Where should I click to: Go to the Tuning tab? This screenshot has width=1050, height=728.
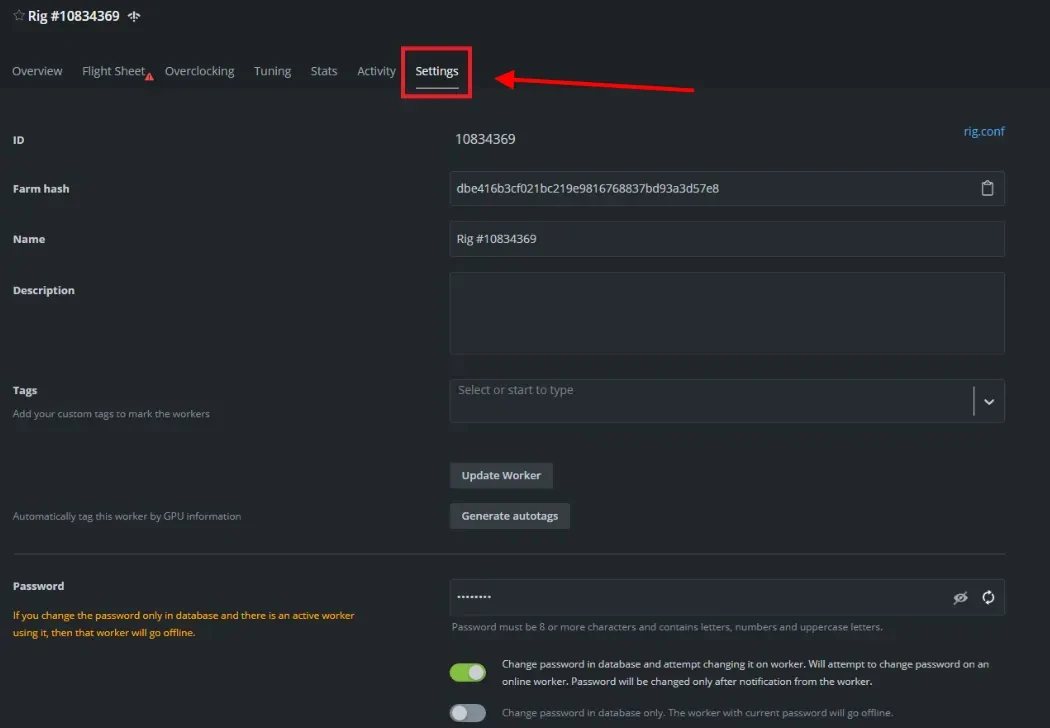[x=272, y=71]
